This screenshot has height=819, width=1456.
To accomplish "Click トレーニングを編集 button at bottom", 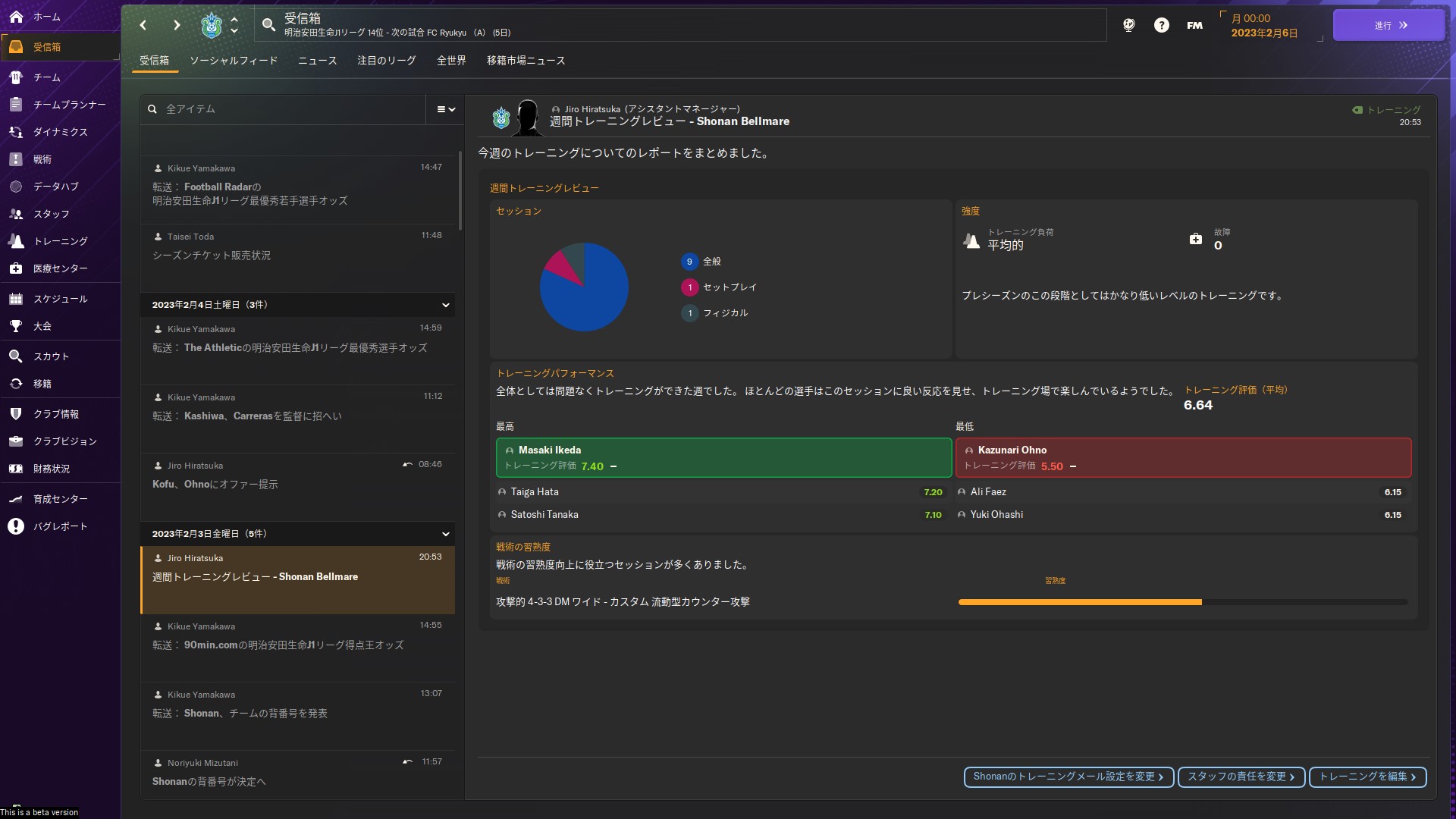I will pyautogui.click(x=1367, y=777).
